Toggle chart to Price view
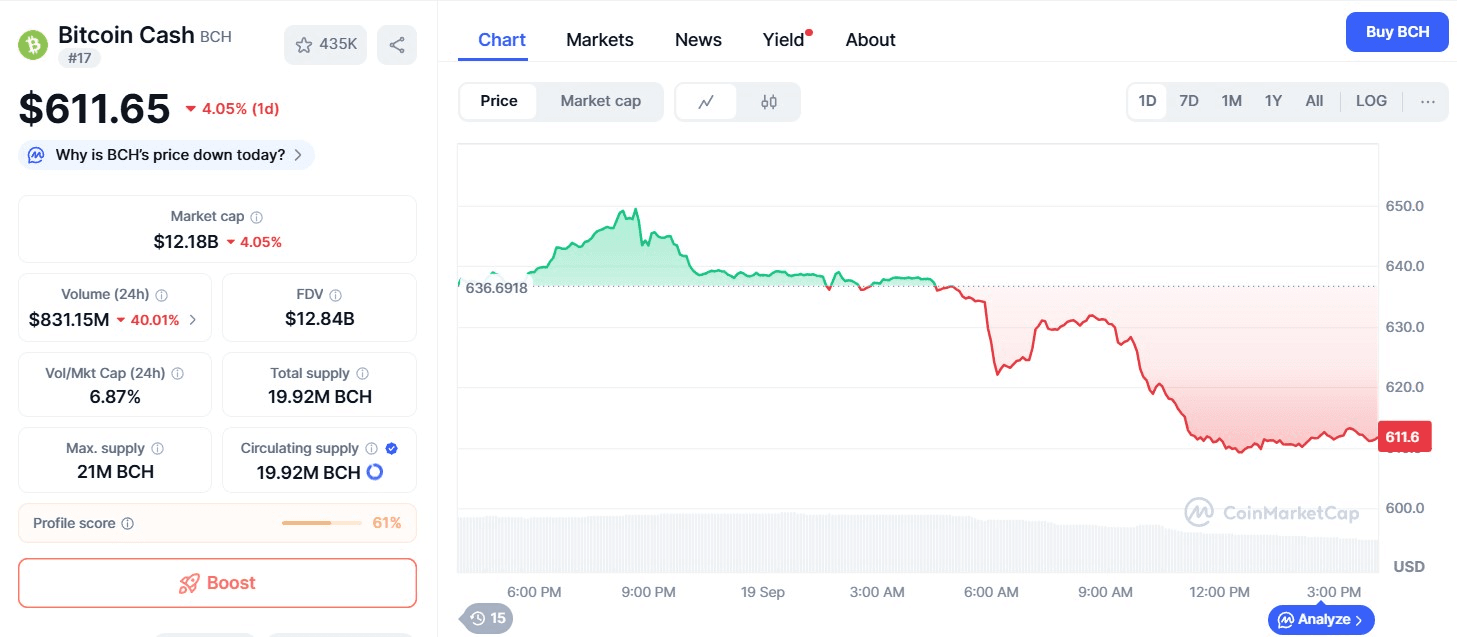The height and width of the screenshot is (637, 1457). (x=499, y=101)
